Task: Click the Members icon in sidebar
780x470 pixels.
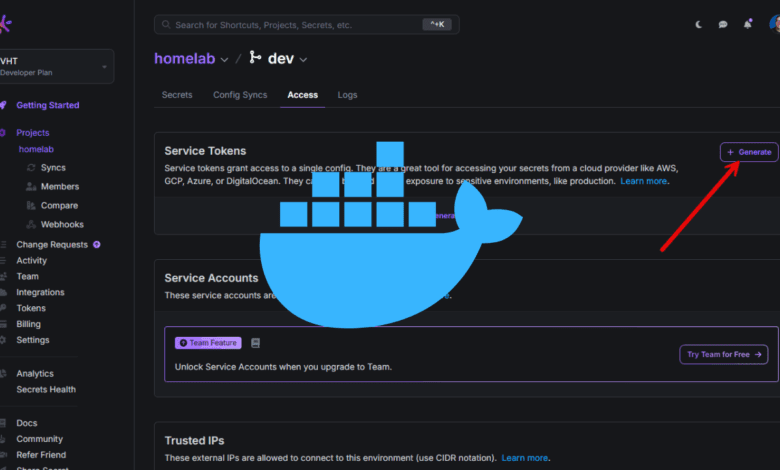Action: [31, 187]
